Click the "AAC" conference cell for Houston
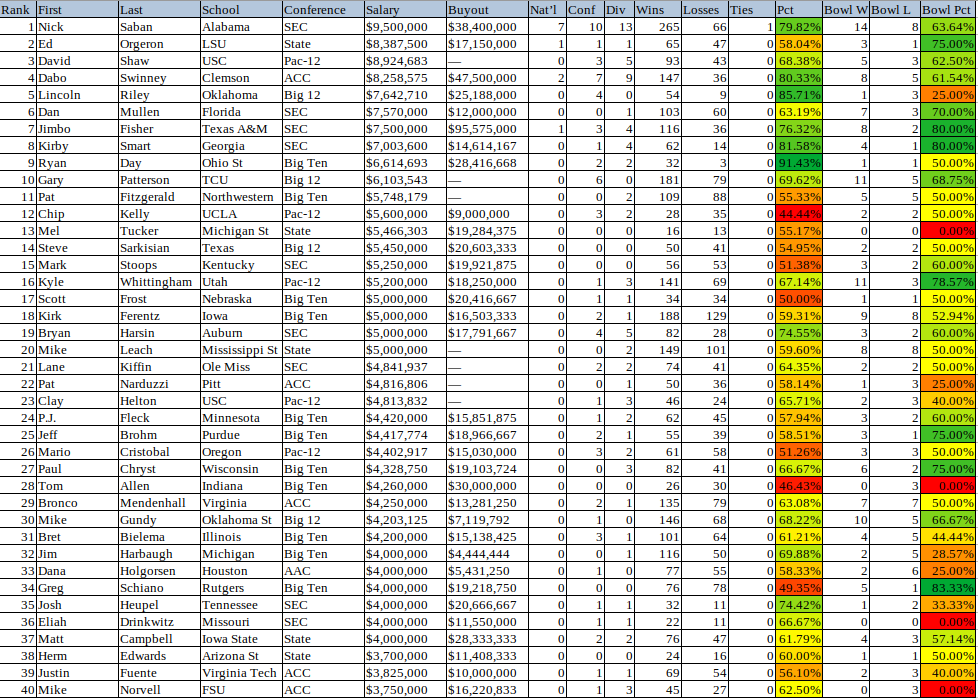Screen dimensions: 978x698 coord(323,570)
